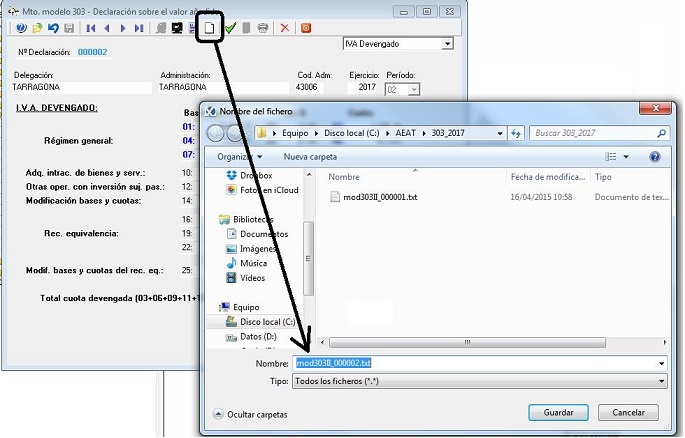685x438 pixels.
Task: Open the Nombre field dropdown arrow
Action: click(661, 363)
